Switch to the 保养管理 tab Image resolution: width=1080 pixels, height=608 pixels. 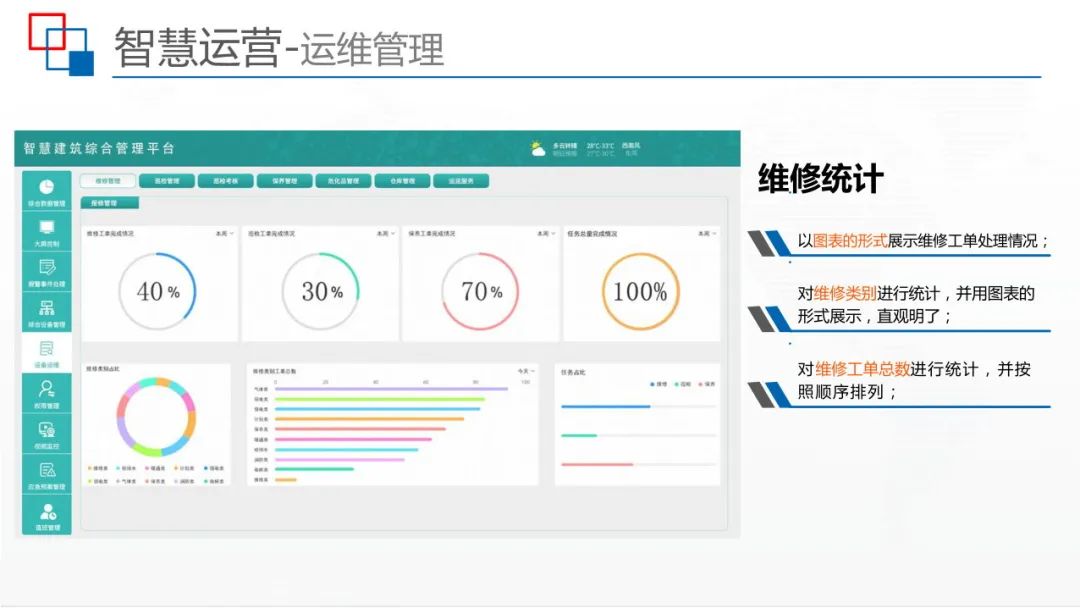coord(287,181)
